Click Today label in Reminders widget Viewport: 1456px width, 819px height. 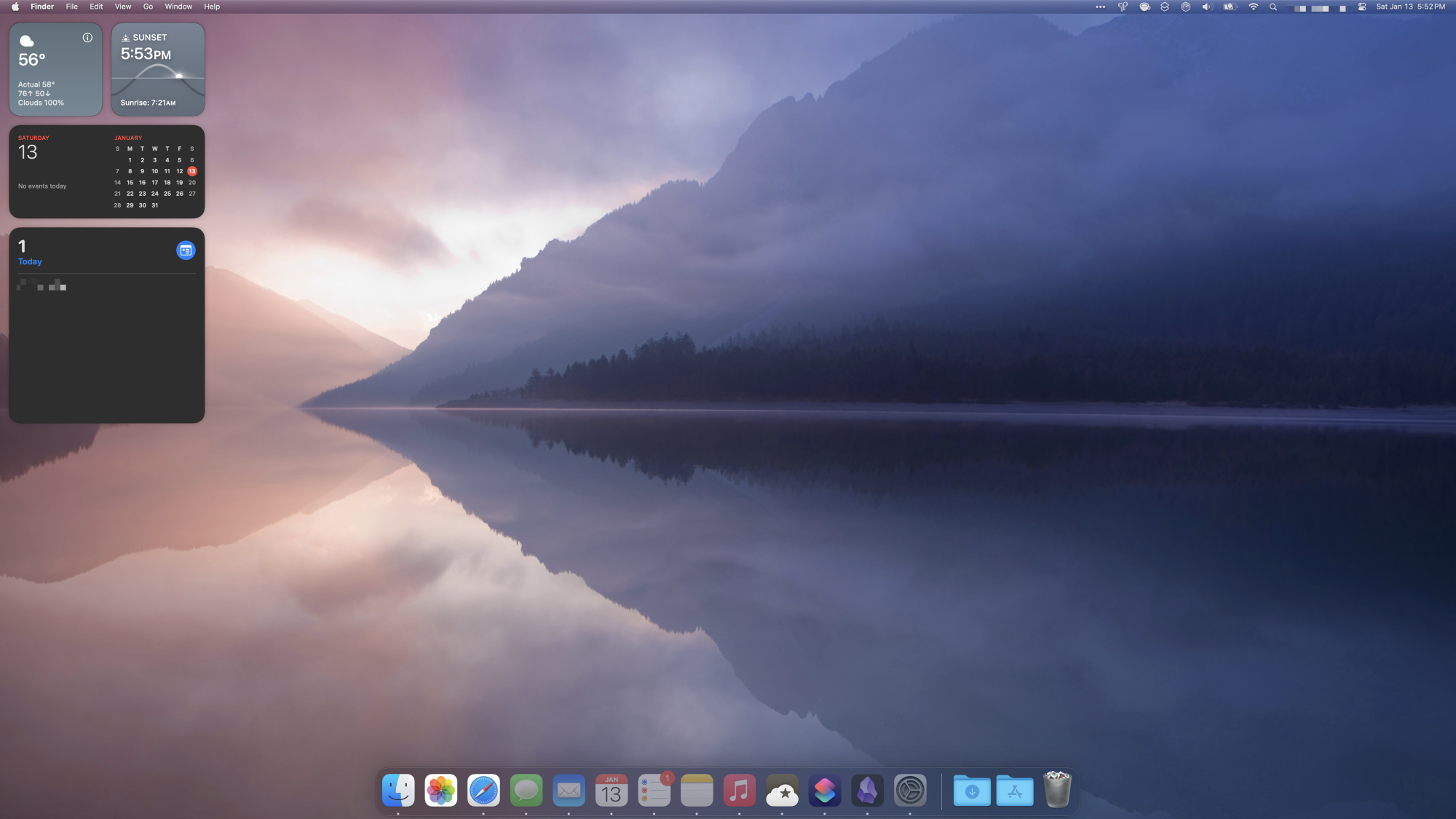coord(30,262)
